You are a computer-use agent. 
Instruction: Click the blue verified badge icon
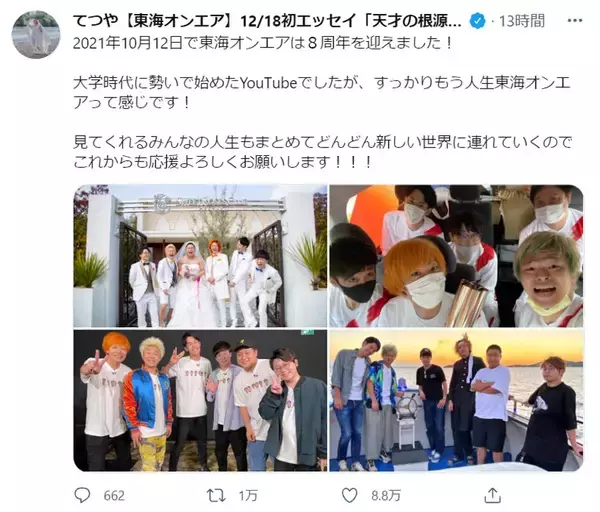coord(477,21)
